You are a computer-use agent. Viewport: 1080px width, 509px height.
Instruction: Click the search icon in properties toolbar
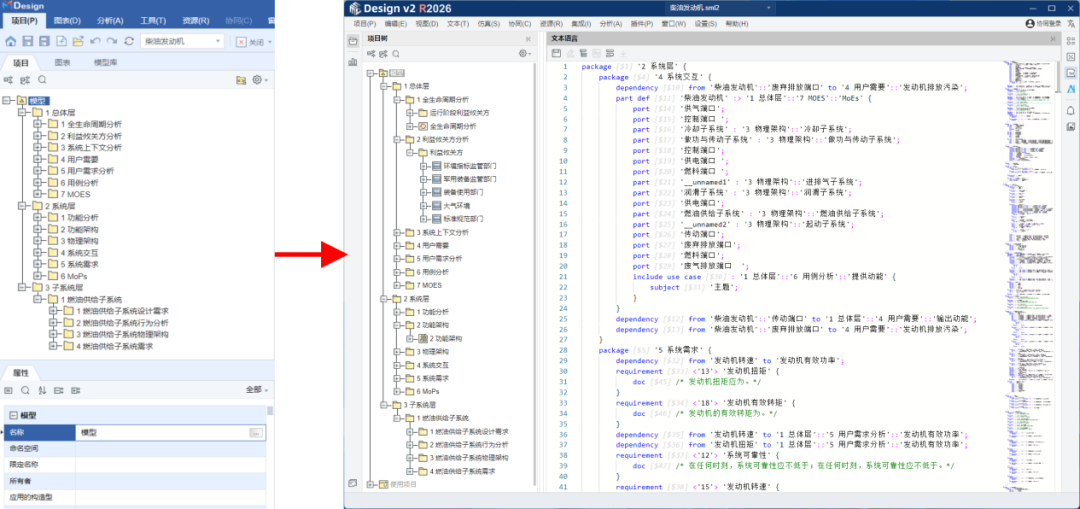tap(25, 391)
